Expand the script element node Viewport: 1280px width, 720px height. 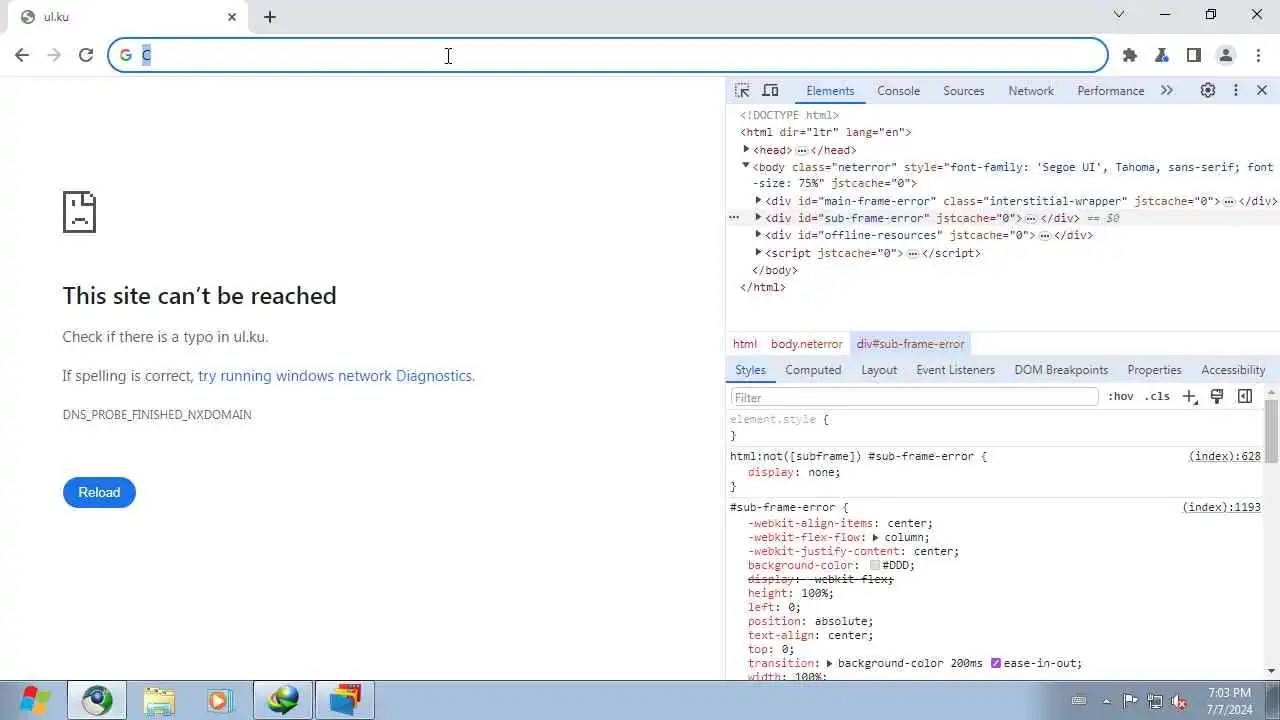click(758, 252)
